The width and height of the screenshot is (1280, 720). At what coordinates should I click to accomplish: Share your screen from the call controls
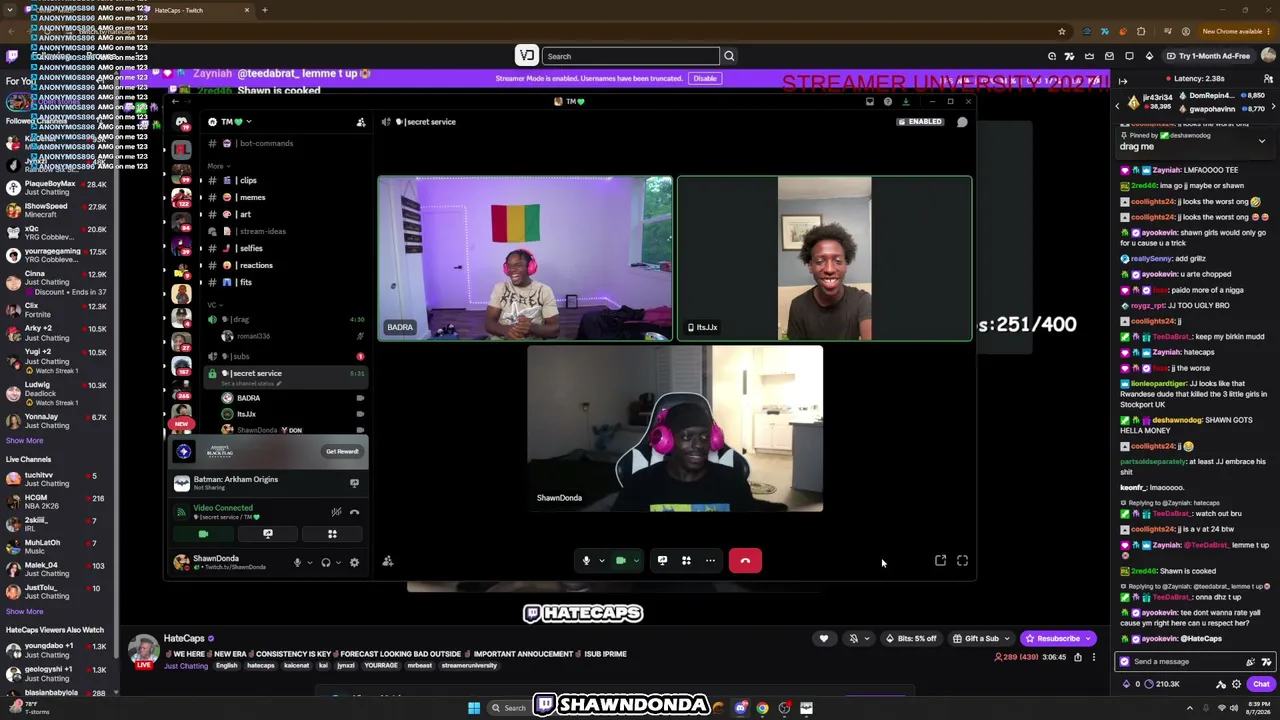662,561
